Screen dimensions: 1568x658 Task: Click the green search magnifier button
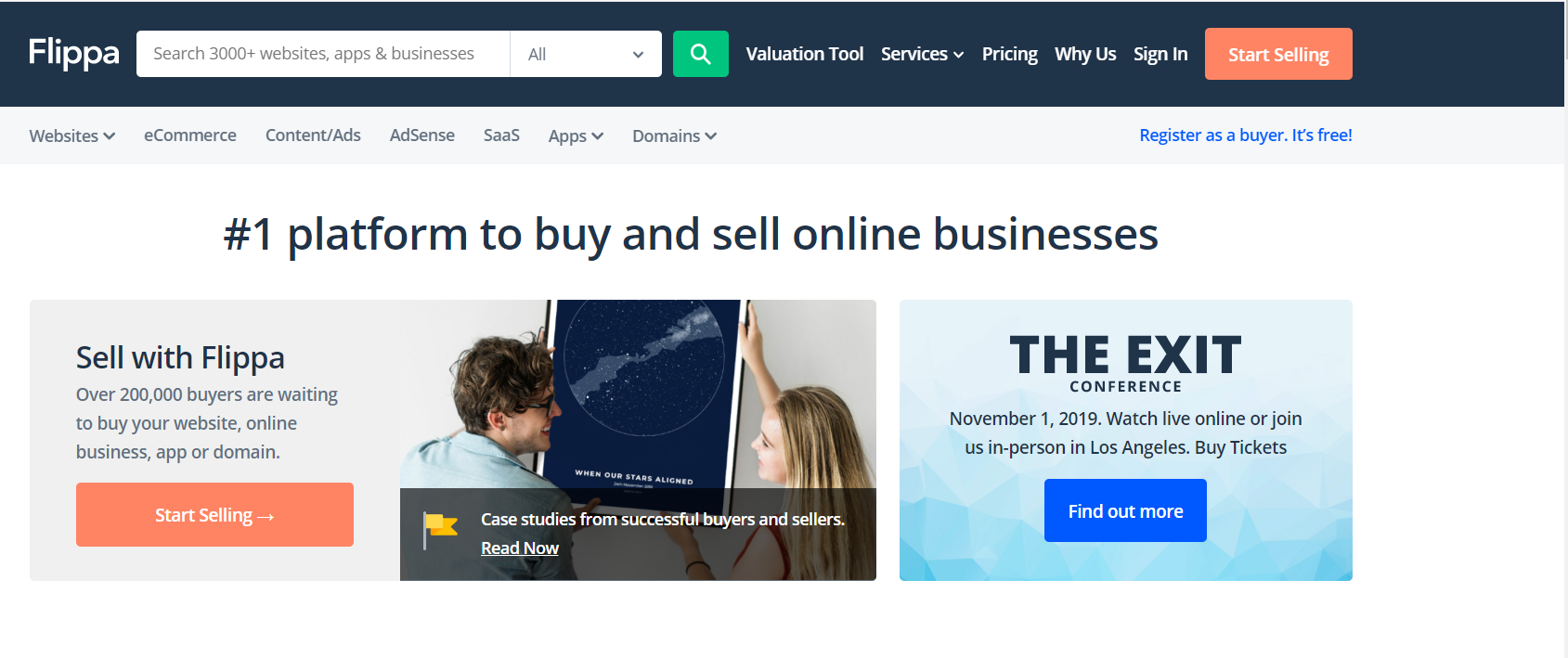click(700, 54)
